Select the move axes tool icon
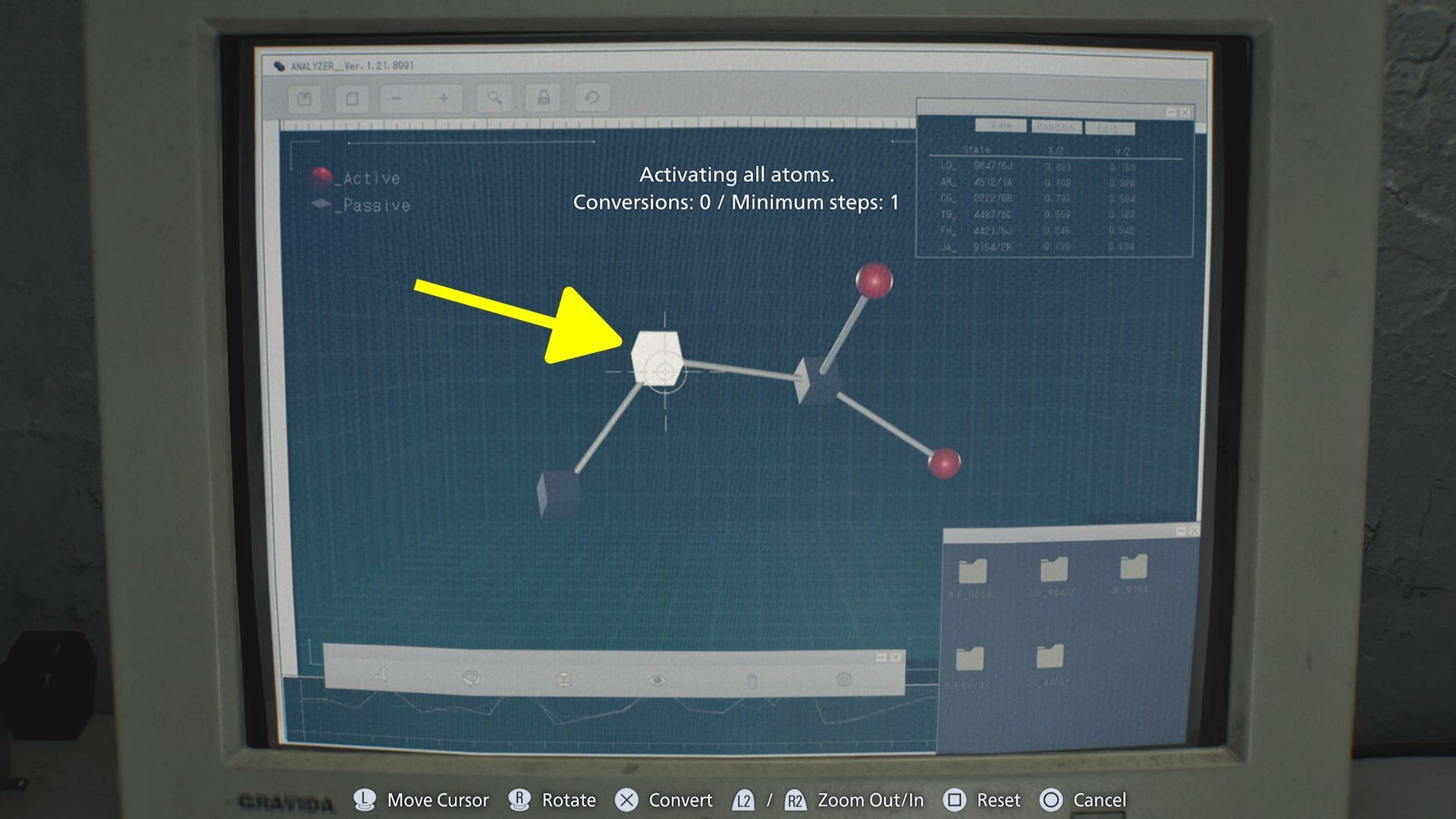Screen dimensions: 1456x819 click(381, 676)
